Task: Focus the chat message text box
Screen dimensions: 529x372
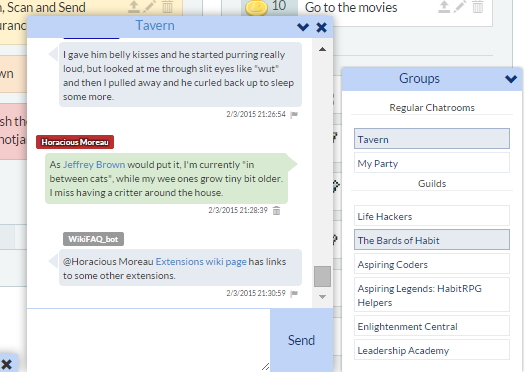Action: coord(148,340)
